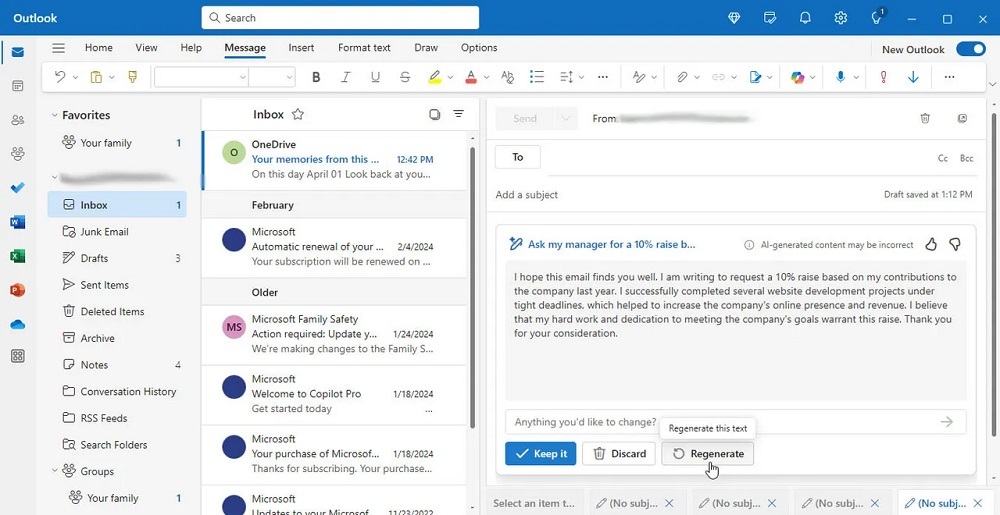Open the Word app in the sidebar
The height and width of the screenshot is (515, 1000).
[17, 222]
